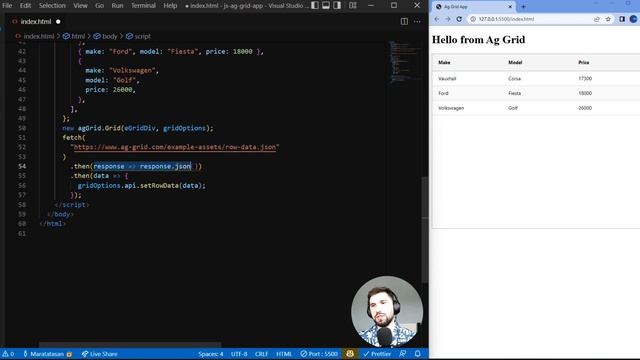
Task: Click the editor vertical scrollbar
Action: coord(424,230)
